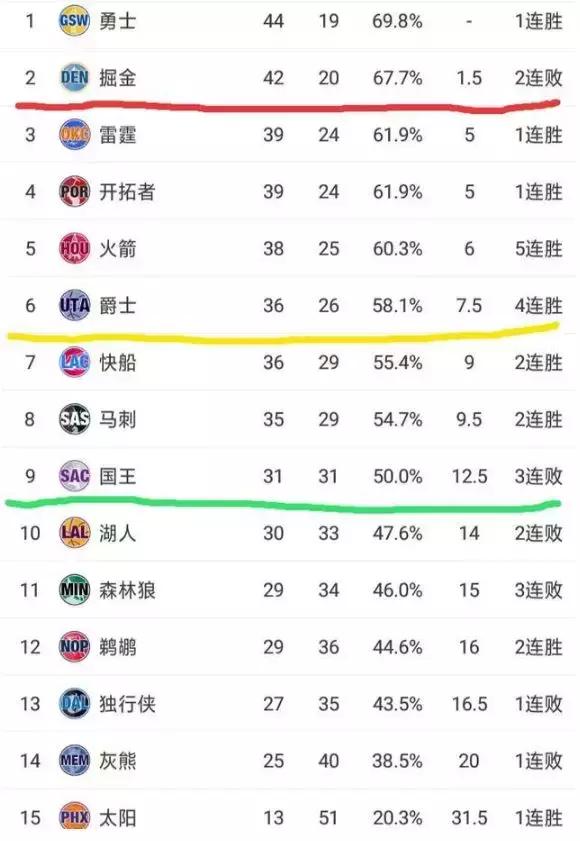
Task: Click the 灰熊 38.5% win percentage
Action: 397,761
